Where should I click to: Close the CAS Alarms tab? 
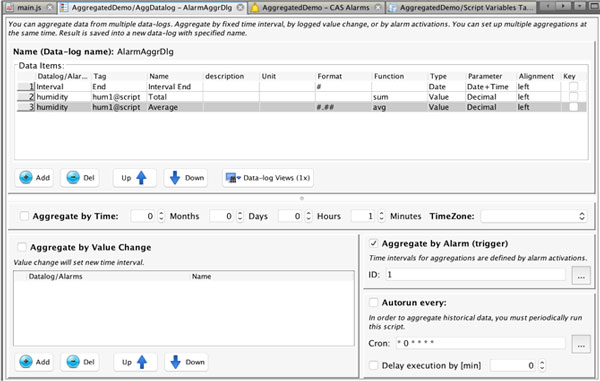pos(378,7)
